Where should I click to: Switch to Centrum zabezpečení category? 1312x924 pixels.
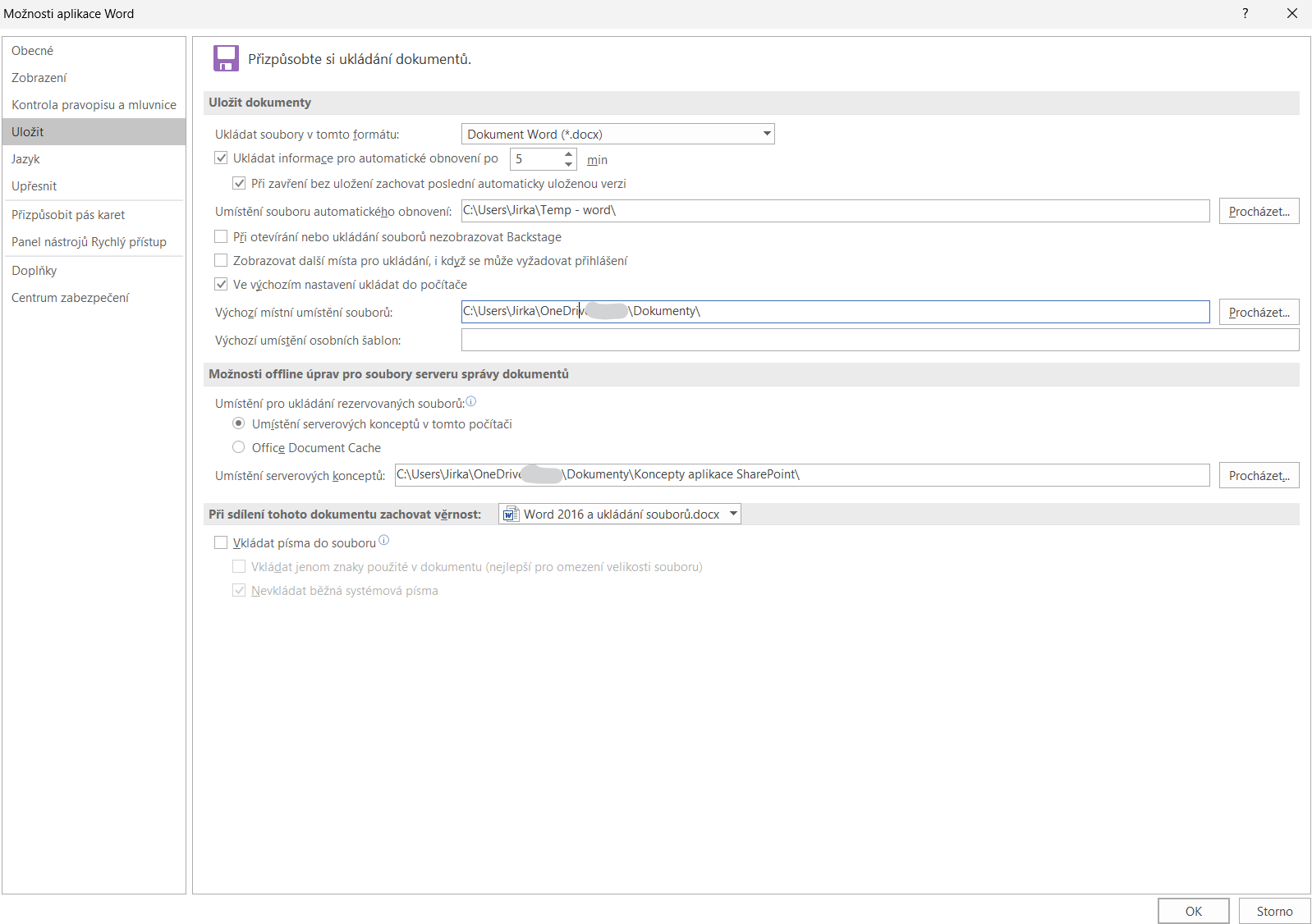(70, 298)
